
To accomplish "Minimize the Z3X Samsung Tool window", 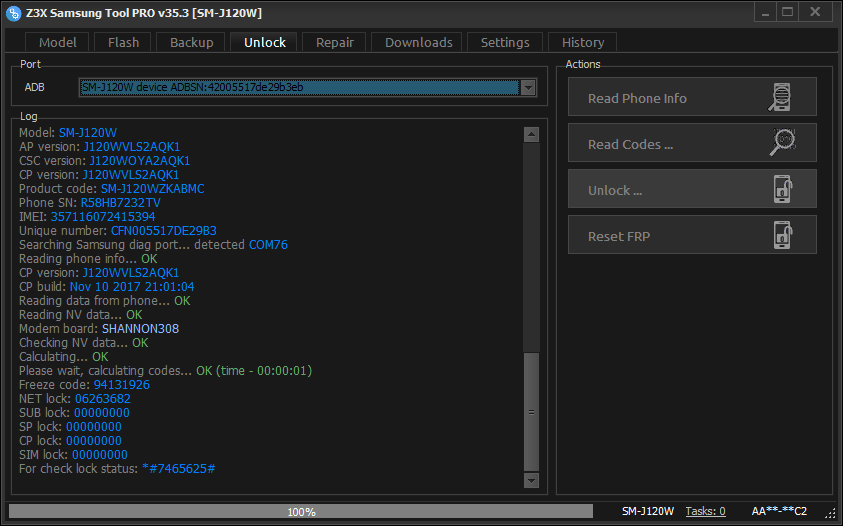I will 766,13.
